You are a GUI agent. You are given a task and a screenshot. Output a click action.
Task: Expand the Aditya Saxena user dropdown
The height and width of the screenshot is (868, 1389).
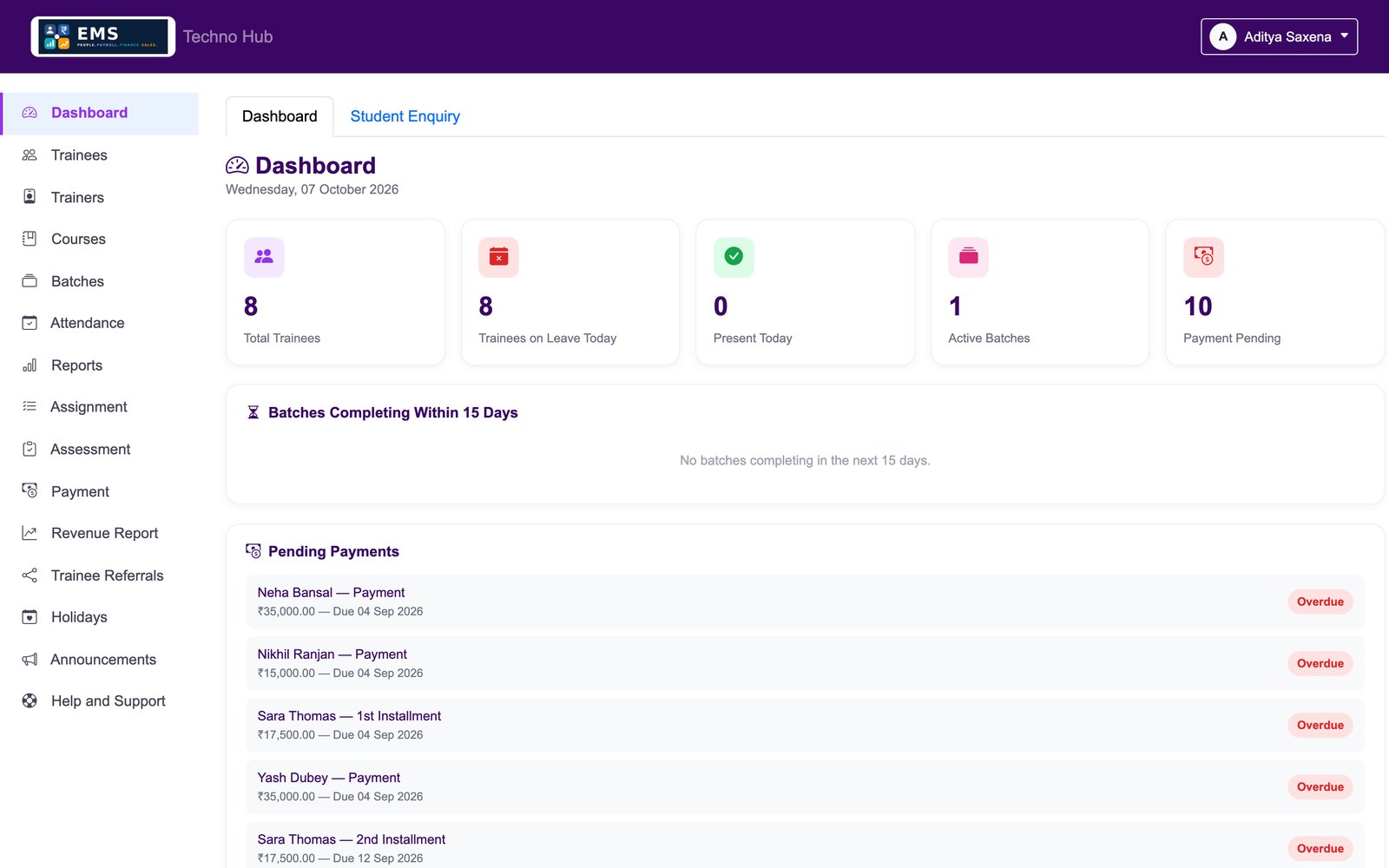pyautogui.click(x=1279, y=36)
